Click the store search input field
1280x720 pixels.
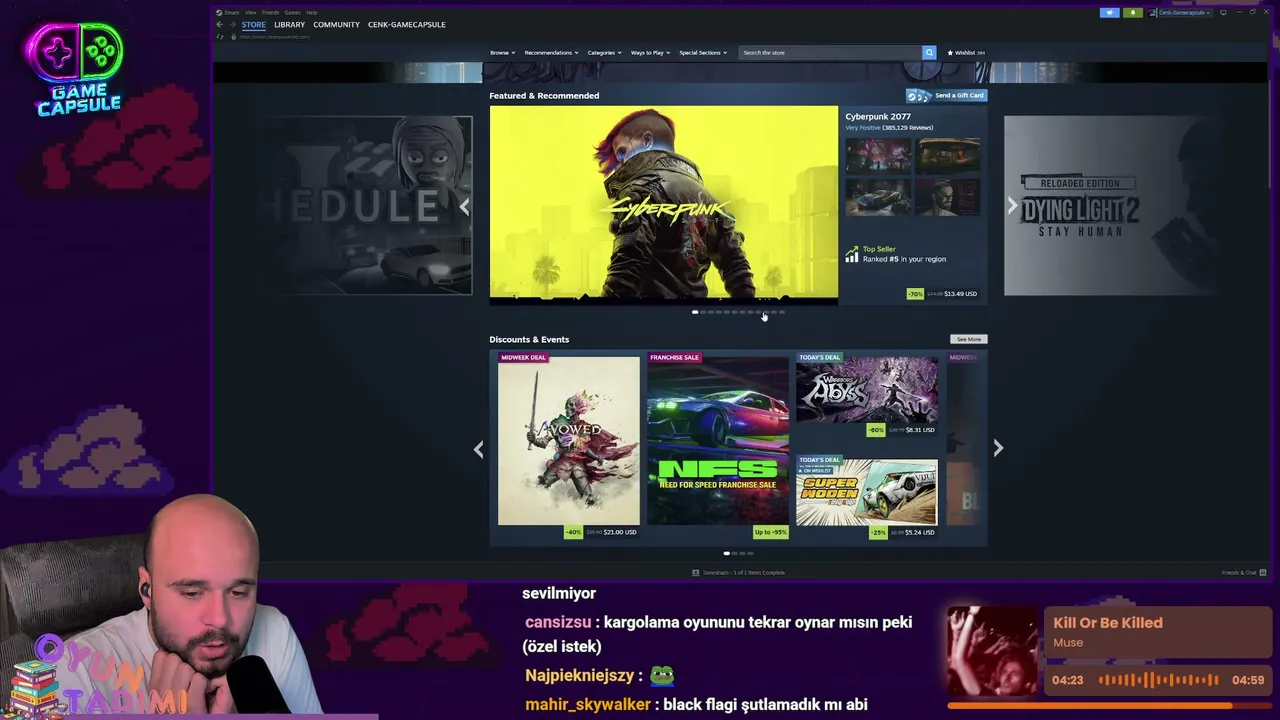pyautogui.click(x=830, y=52)
